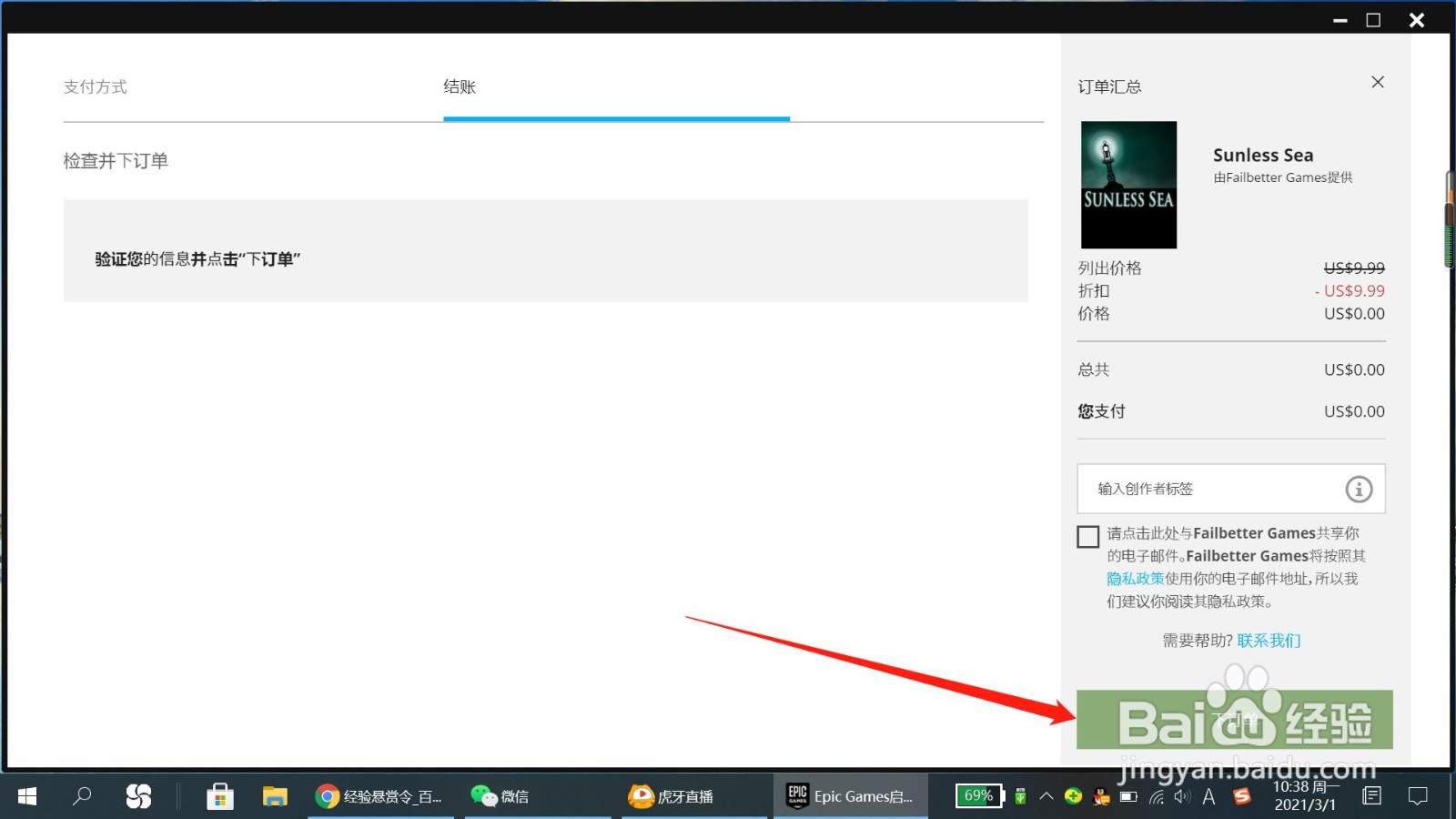Open the taskbar search icon

click(x=82, y=796)
